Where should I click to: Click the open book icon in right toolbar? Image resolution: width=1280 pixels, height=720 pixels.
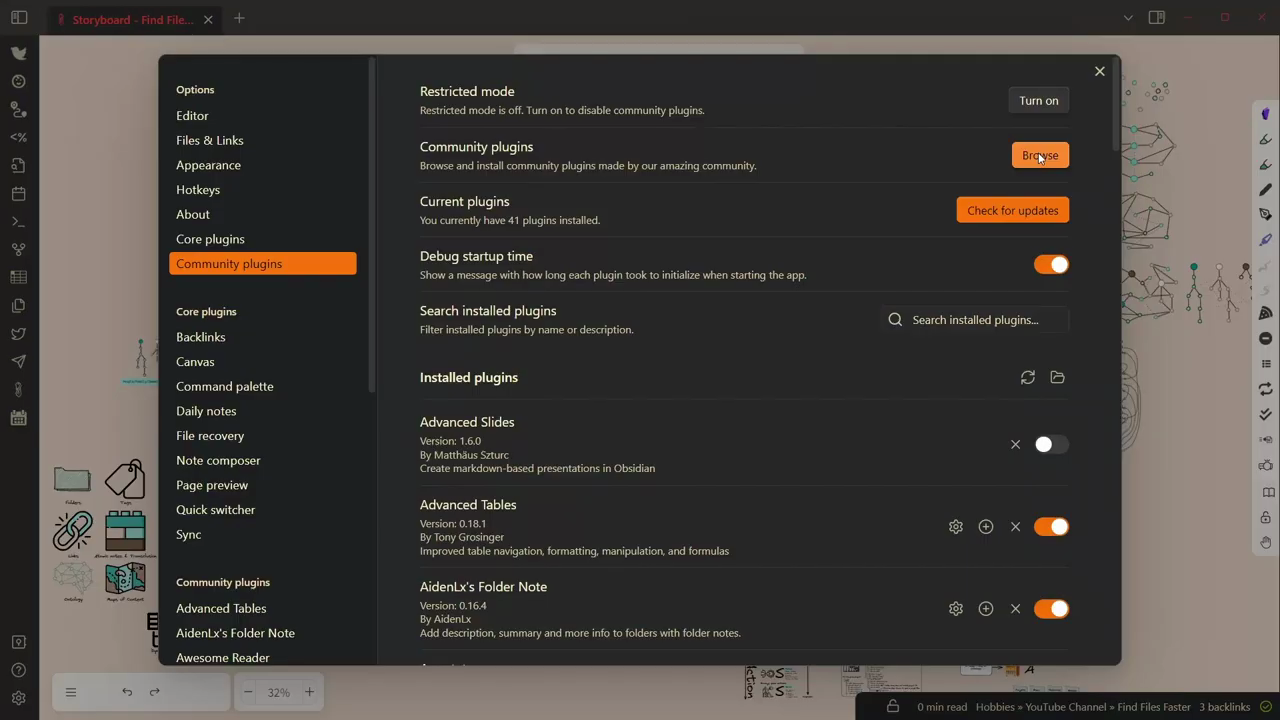pos(1268,492)
